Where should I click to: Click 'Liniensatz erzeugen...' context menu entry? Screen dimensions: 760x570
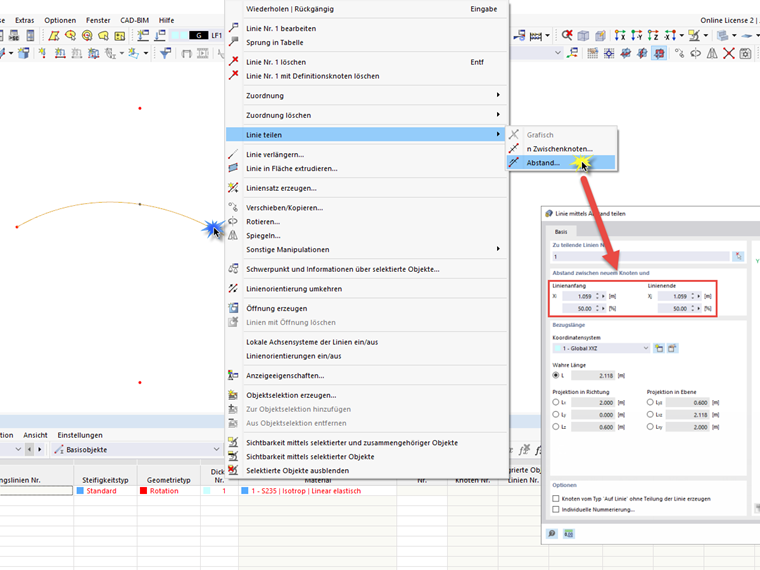coord(367,188)
